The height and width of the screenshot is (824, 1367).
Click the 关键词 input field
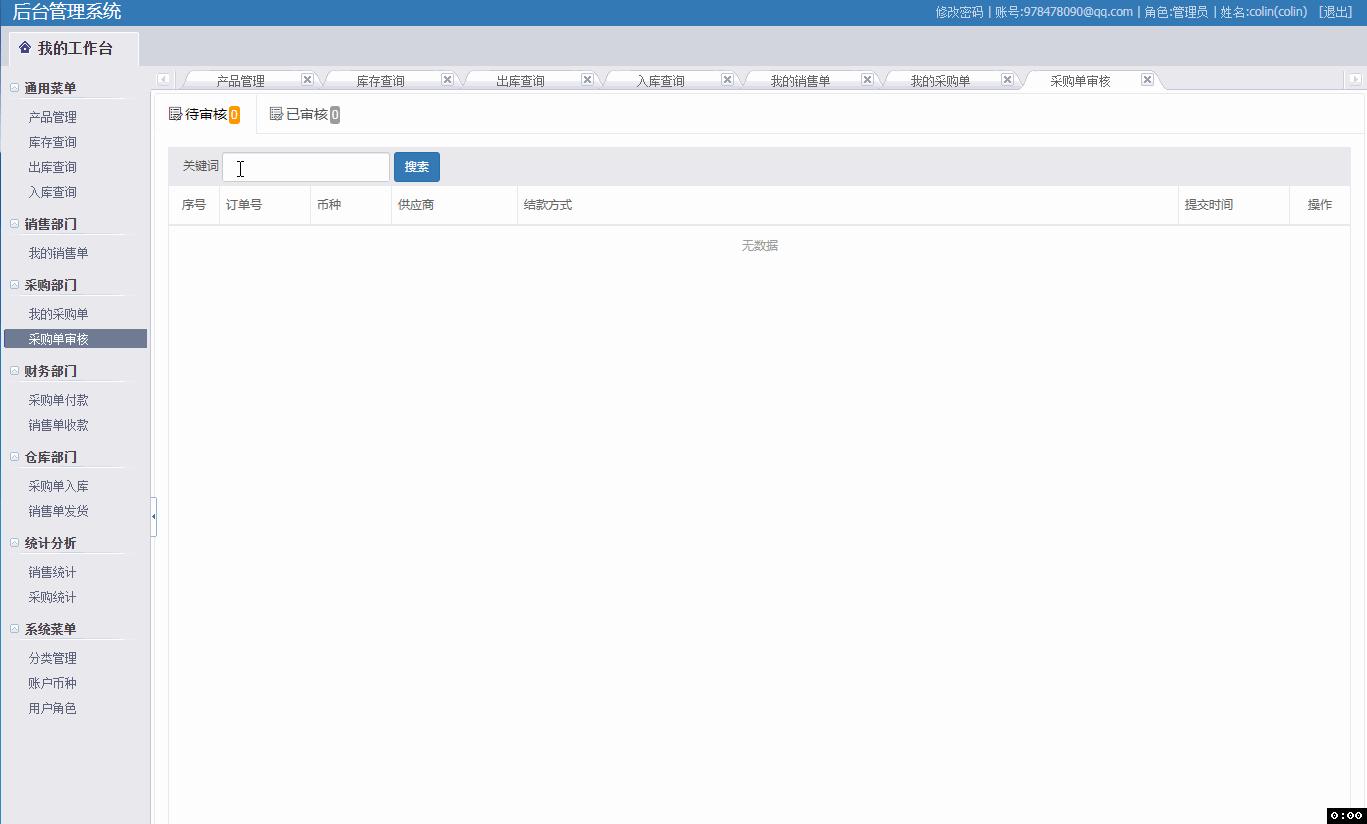pos(305,166)
